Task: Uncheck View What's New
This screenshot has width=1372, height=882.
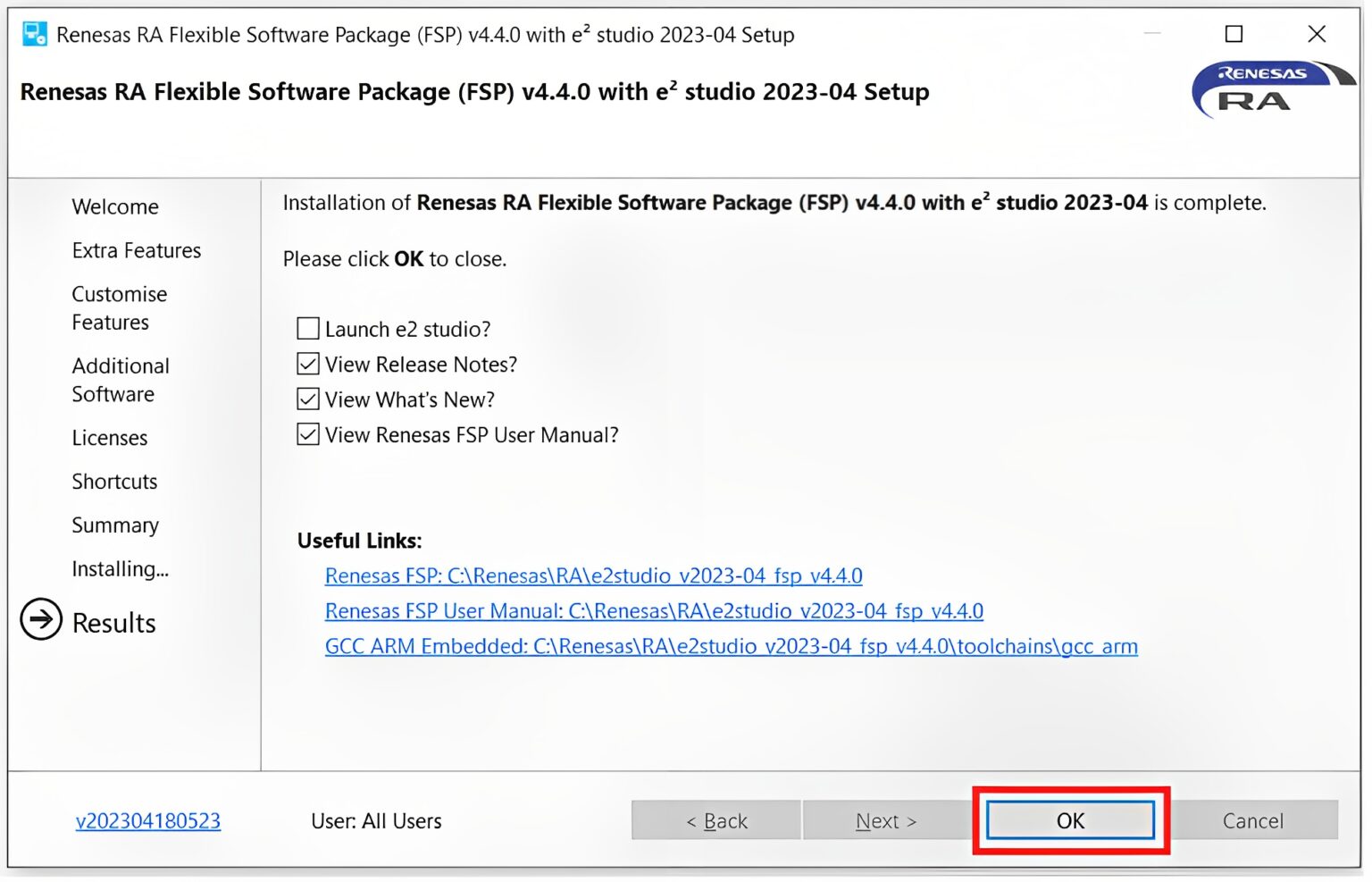Action: click(307, 399)
